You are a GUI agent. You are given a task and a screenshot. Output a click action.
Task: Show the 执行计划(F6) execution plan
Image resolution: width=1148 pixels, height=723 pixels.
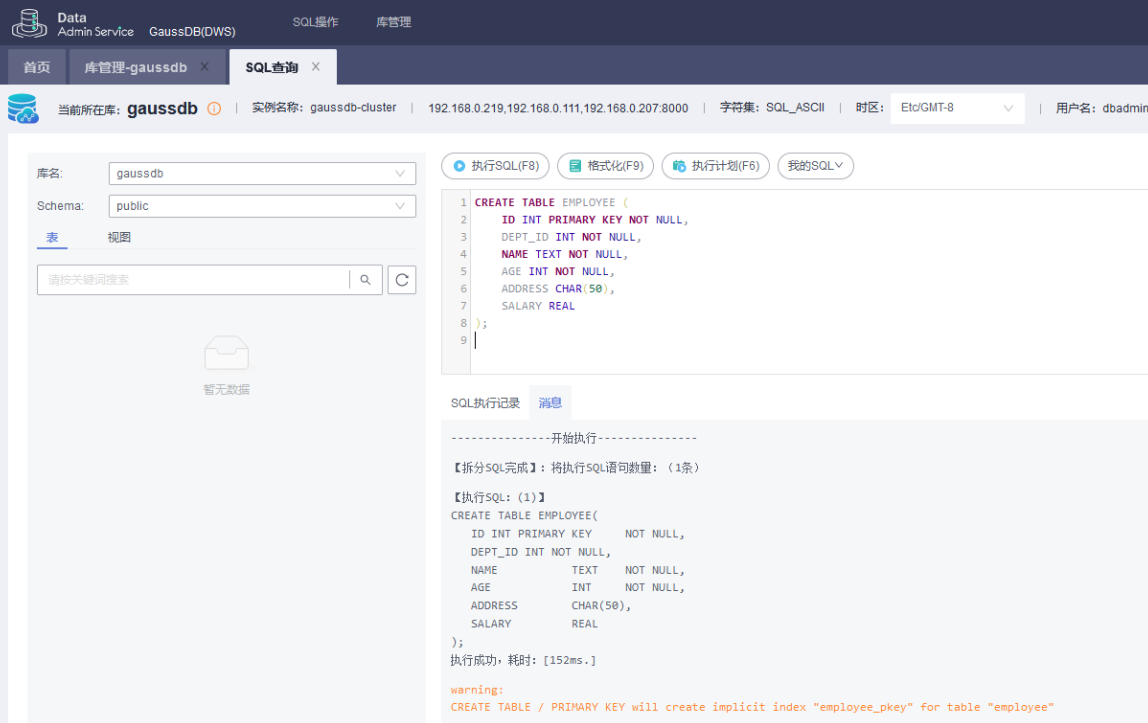tap(715, 166)
